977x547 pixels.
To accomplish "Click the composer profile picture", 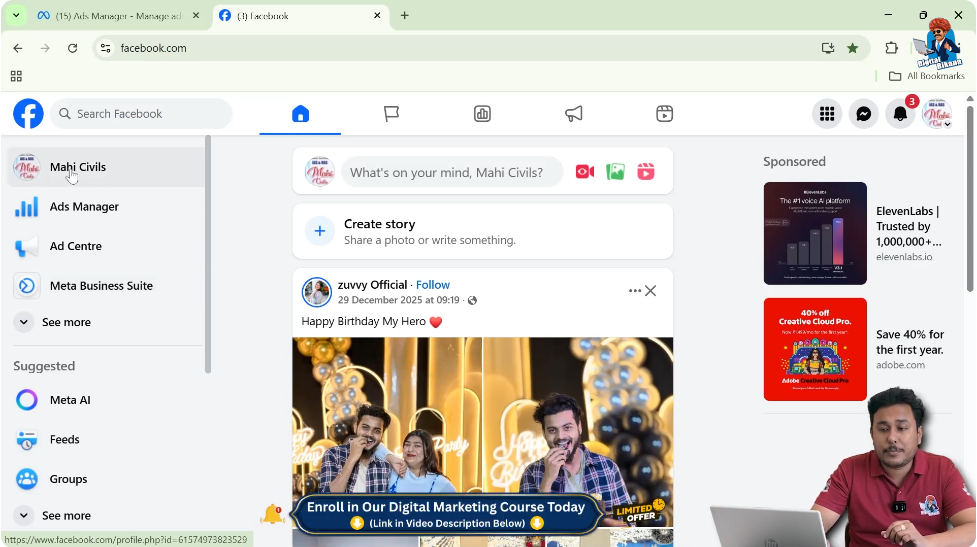I will click(320, 172).
